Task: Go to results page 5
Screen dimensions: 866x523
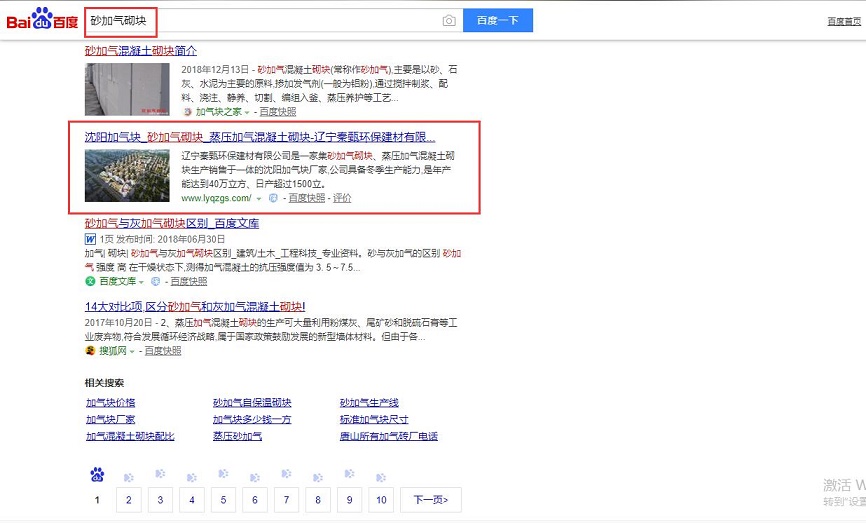Action: [223, 500]
